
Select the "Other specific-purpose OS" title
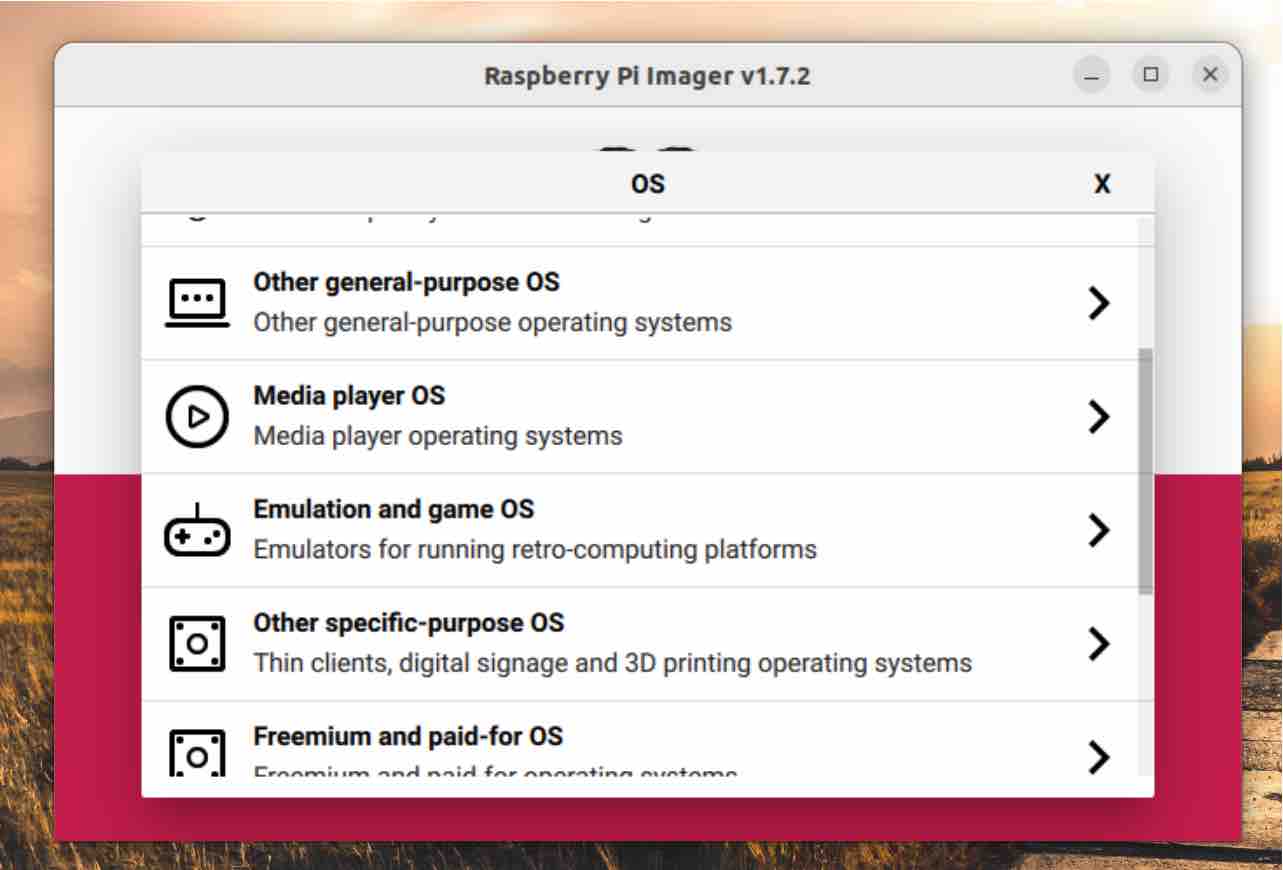pos(409,622)
